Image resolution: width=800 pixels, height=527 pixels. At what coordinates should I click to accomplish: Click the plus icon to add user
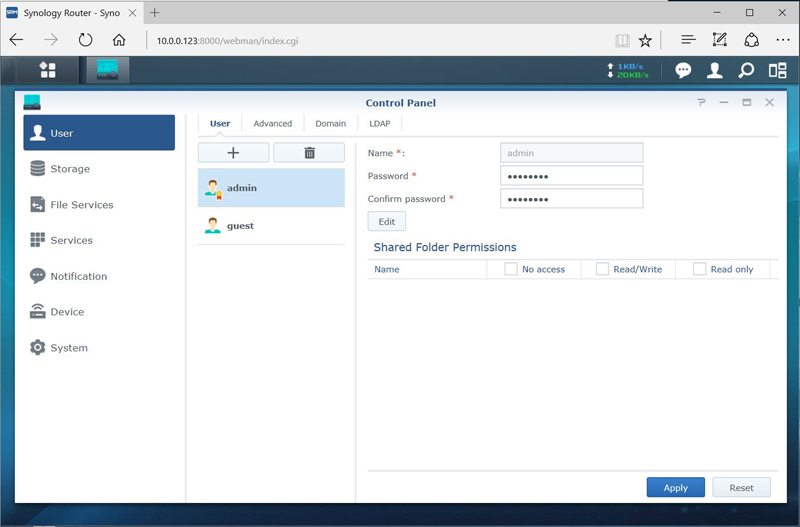(x=233, y=153)
